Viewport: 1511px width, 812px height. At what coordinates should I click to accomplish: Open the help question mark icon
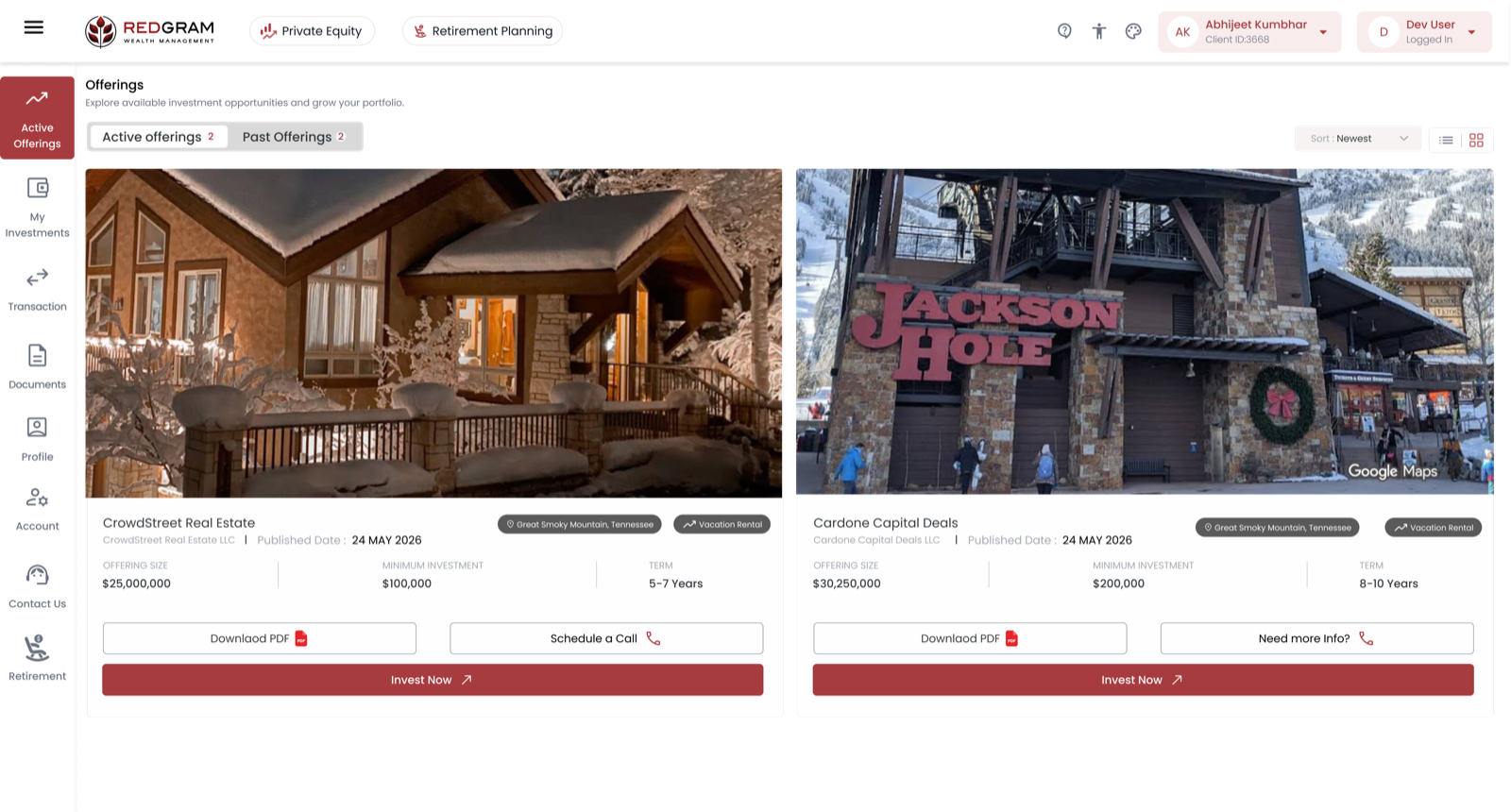[x=1064, y=31]
